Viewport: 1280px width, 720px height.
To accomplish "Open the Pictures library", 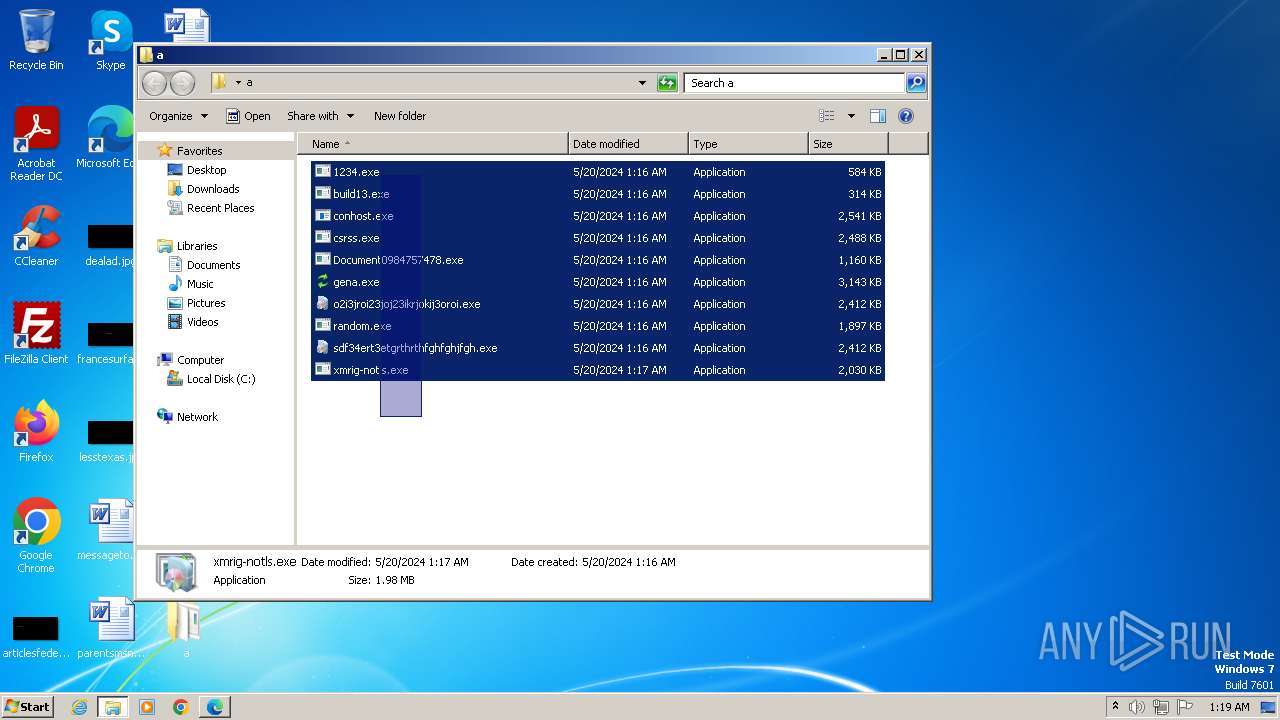I will coord(196,303).
